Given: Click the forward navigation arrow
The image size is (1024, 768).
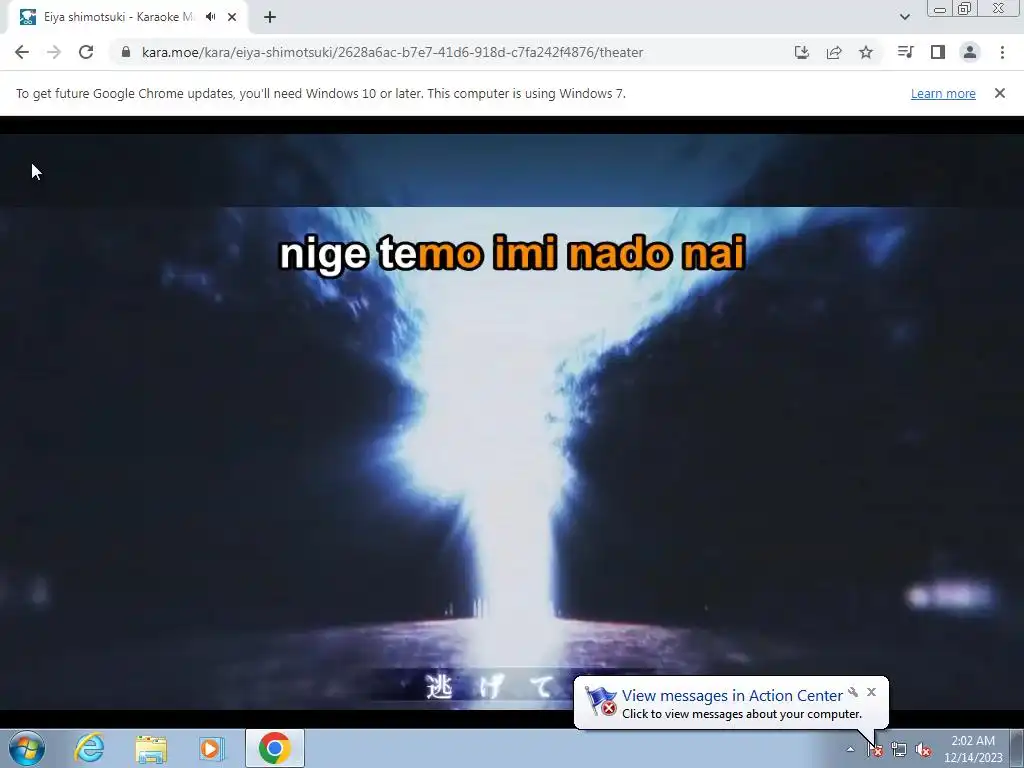Looking at the screenshot, I should [54, 52].
